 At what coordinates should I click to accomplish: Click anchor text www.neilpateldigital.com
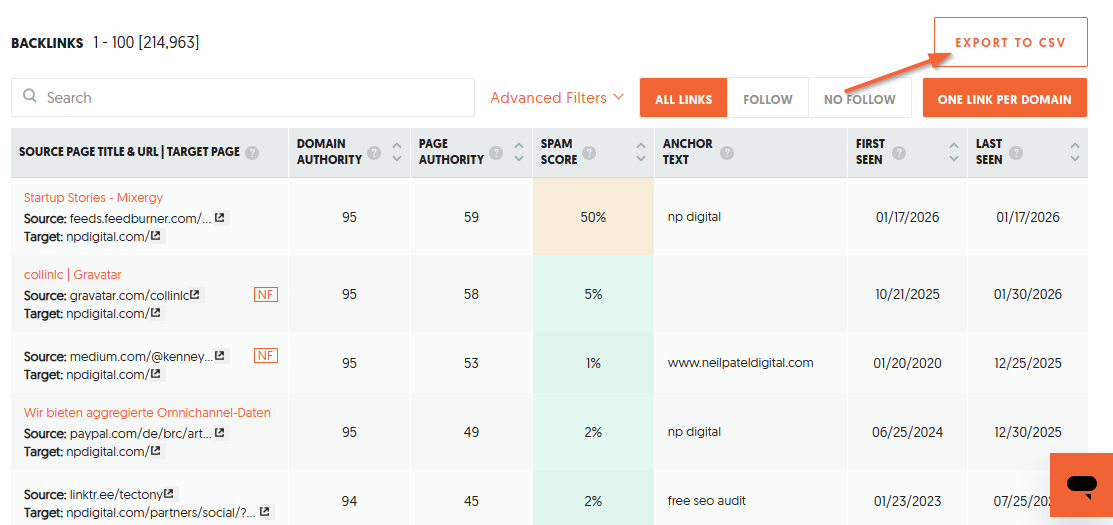click(740, 363)
